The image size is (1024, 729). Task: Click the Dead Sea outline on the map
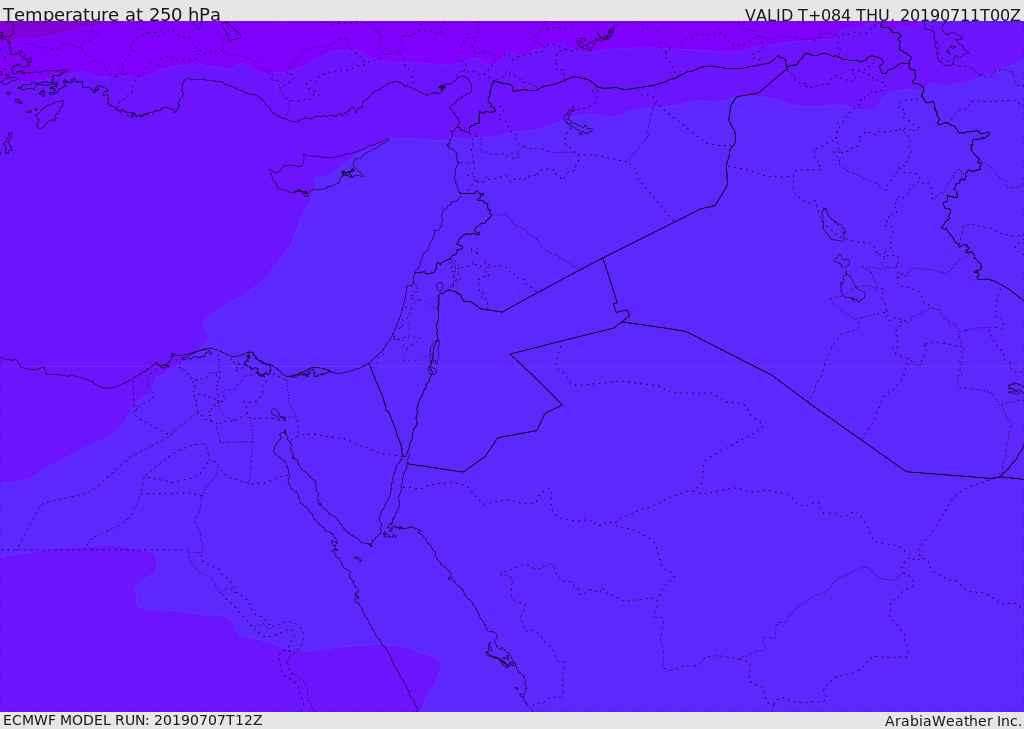pos(433,357)
